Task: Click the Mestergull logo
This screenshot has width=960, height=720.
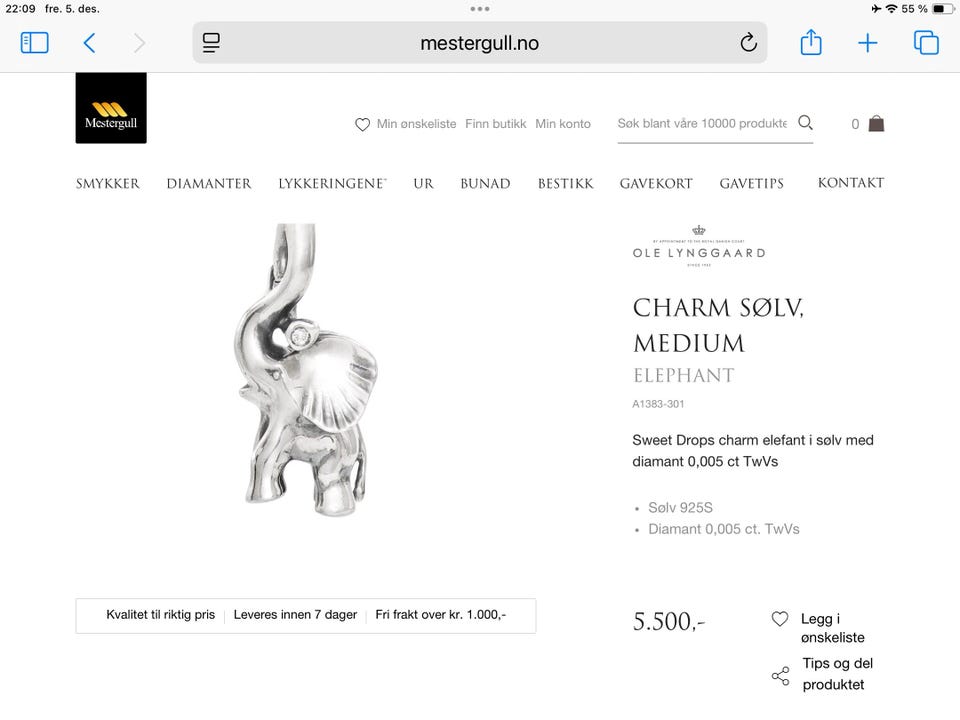Action: pyautogui.click(x=111, y=108)
